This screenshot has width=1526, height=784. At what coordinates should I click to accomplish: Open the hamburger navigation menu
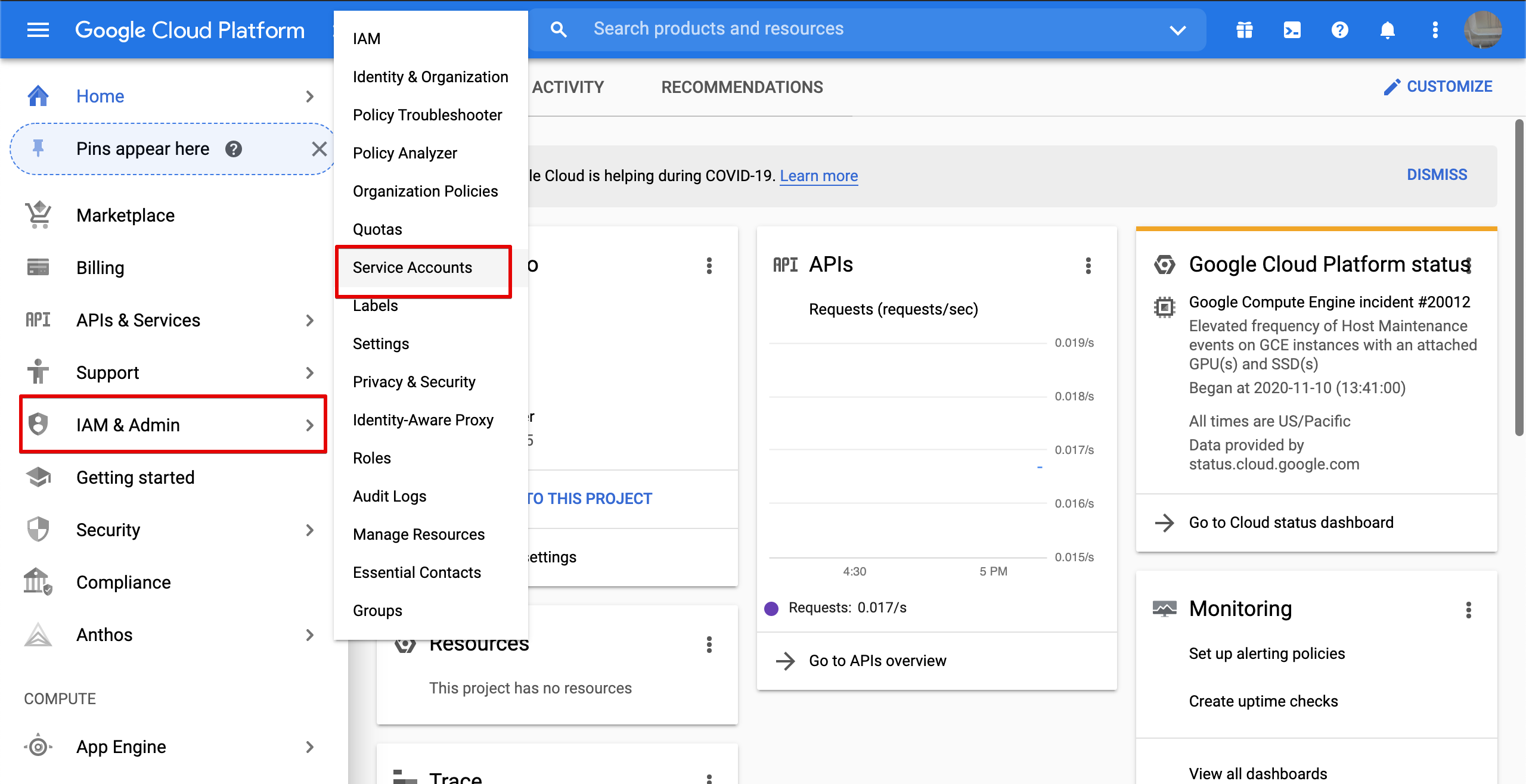[38, 30]
